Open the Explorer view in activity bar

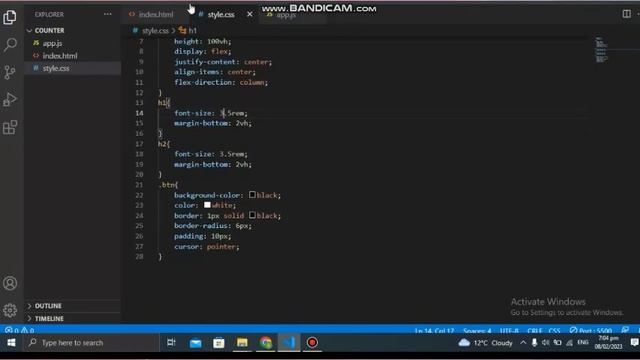pos(10,17)
